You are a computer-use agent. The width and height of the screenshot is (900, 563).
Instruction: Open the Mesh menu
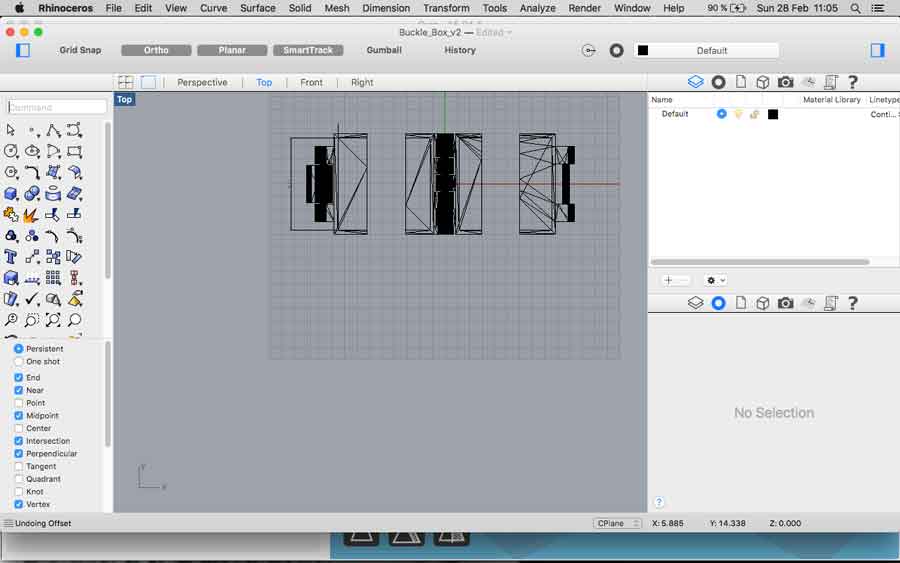(x=336, y=8)
